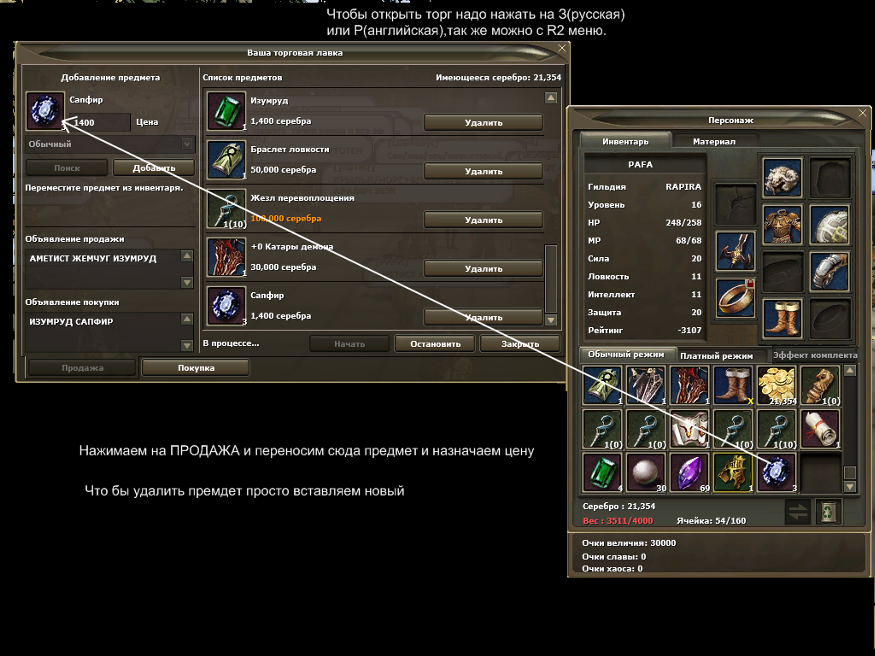Select the purple amethyst in inventory
The width and height of the screenshot is (875, 656).
[689, 472]
